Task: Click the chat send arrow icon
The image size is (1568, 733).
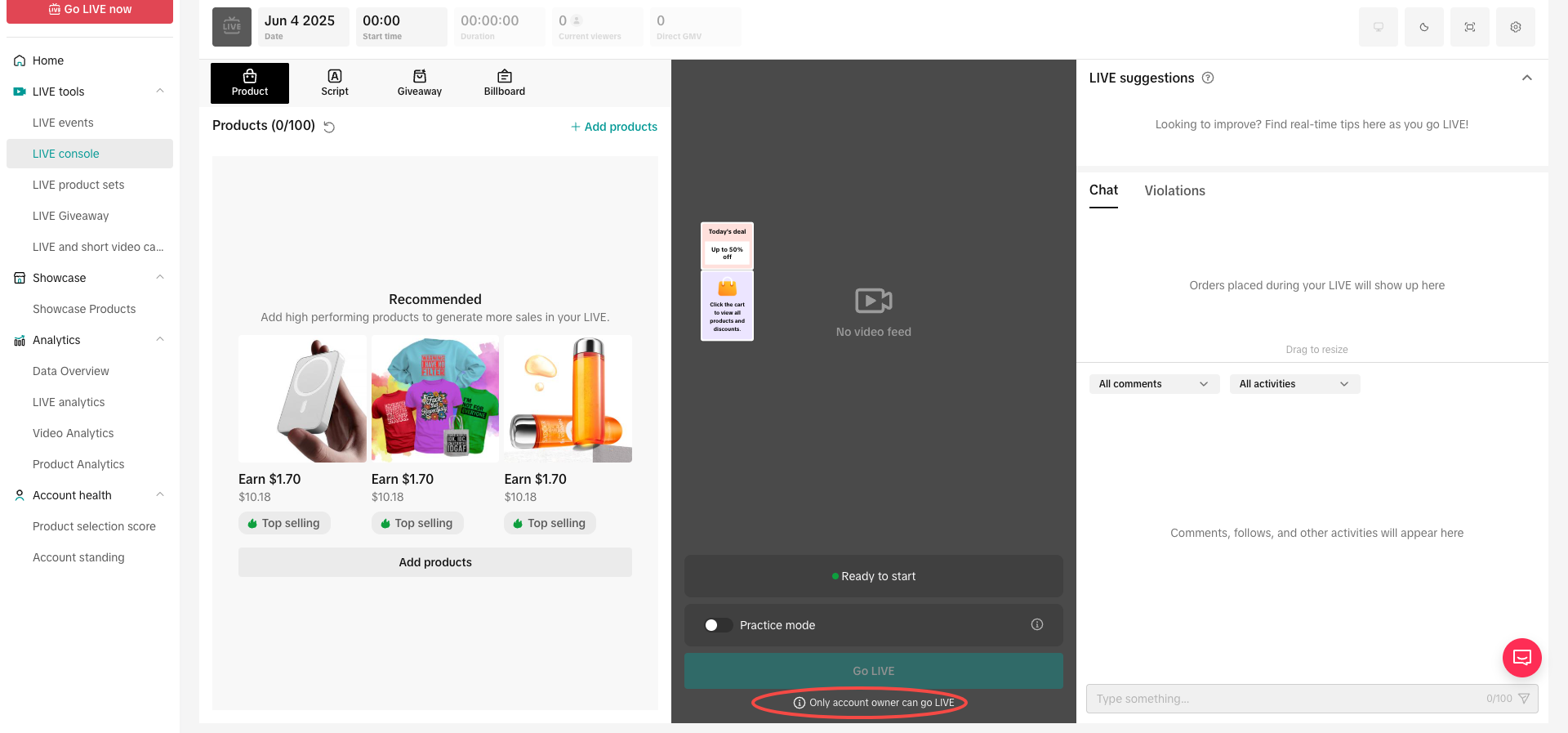Action: tap(1523, 699)
